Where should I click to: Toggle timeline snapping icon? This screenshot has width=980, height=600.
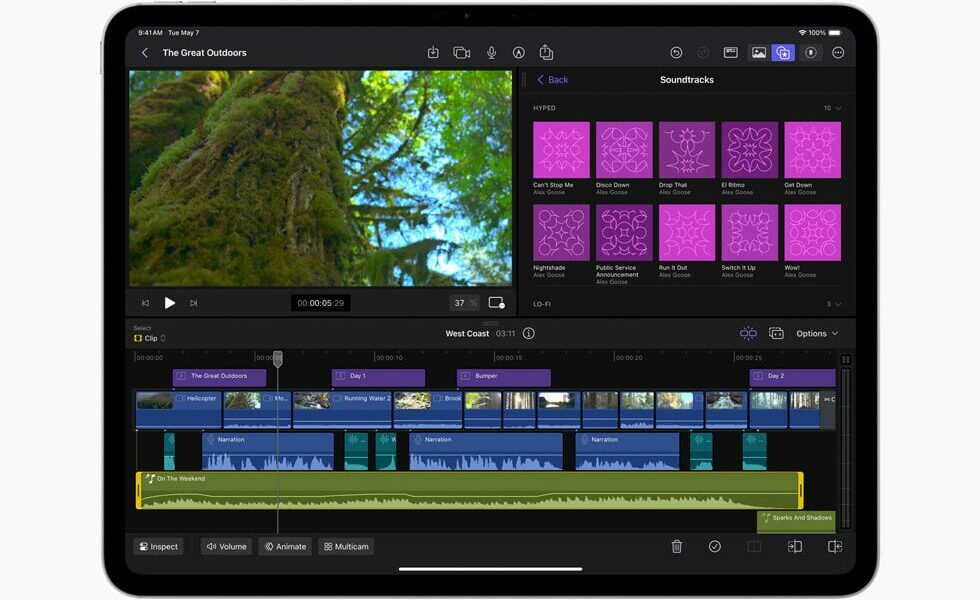pyautogui.click(x=748, y=334)
